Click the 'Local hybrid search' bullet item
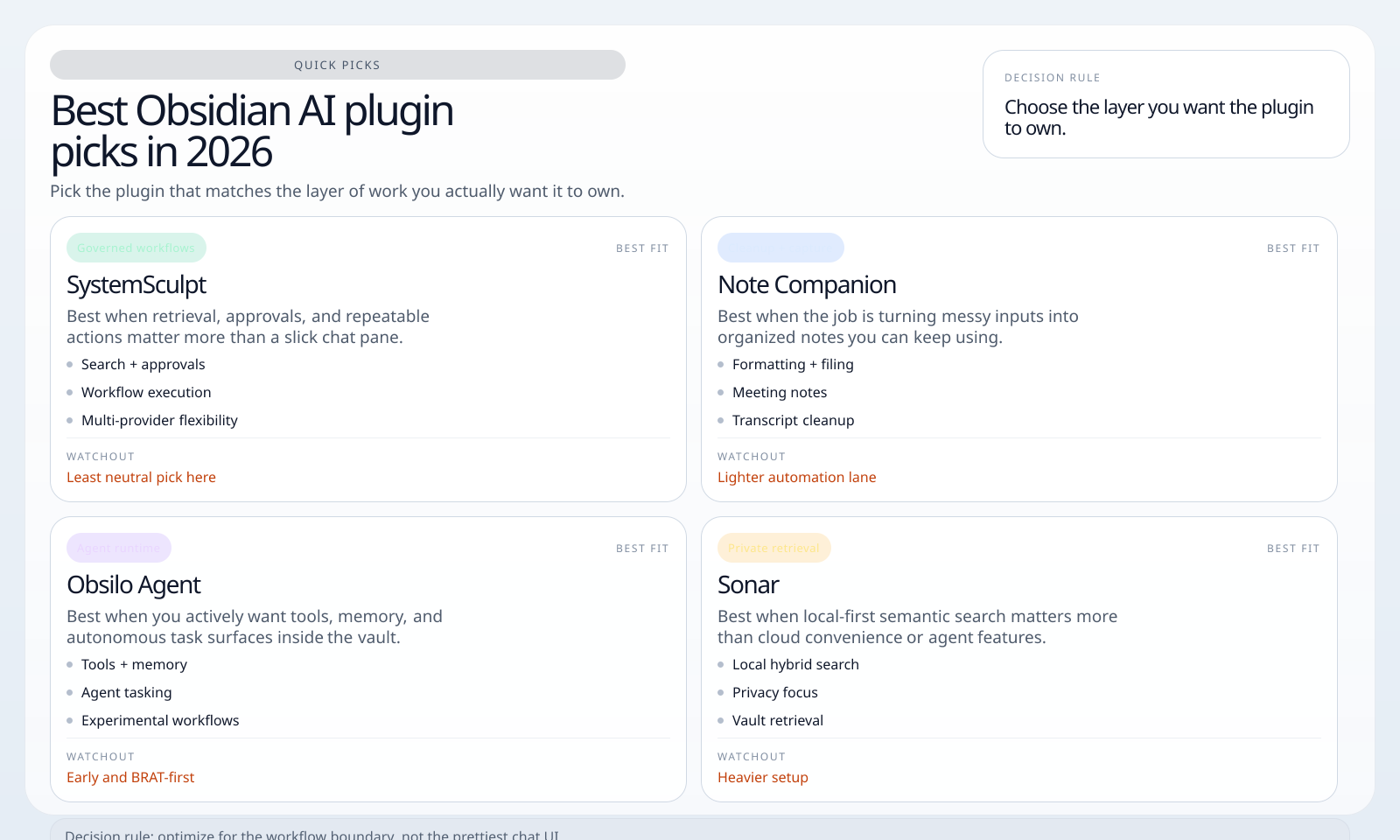1400x840 pixels. (795, 664)
